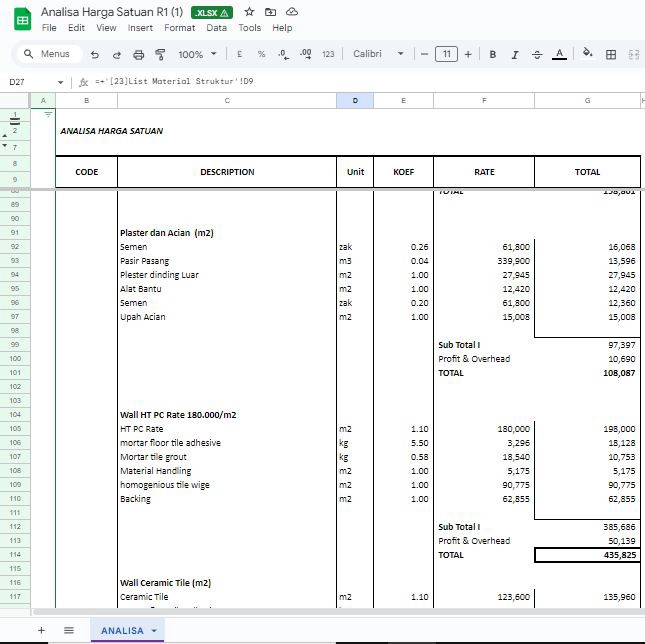Select rate cell 339,900
This screenshot has height=644, width=645.
(x=484, y=261)
